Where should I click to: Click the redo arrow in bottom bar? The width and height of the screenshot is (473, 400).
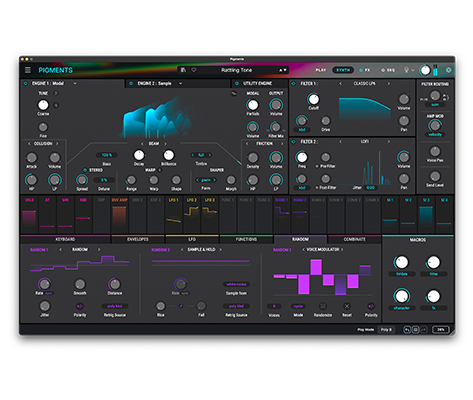tap(423, 330)
